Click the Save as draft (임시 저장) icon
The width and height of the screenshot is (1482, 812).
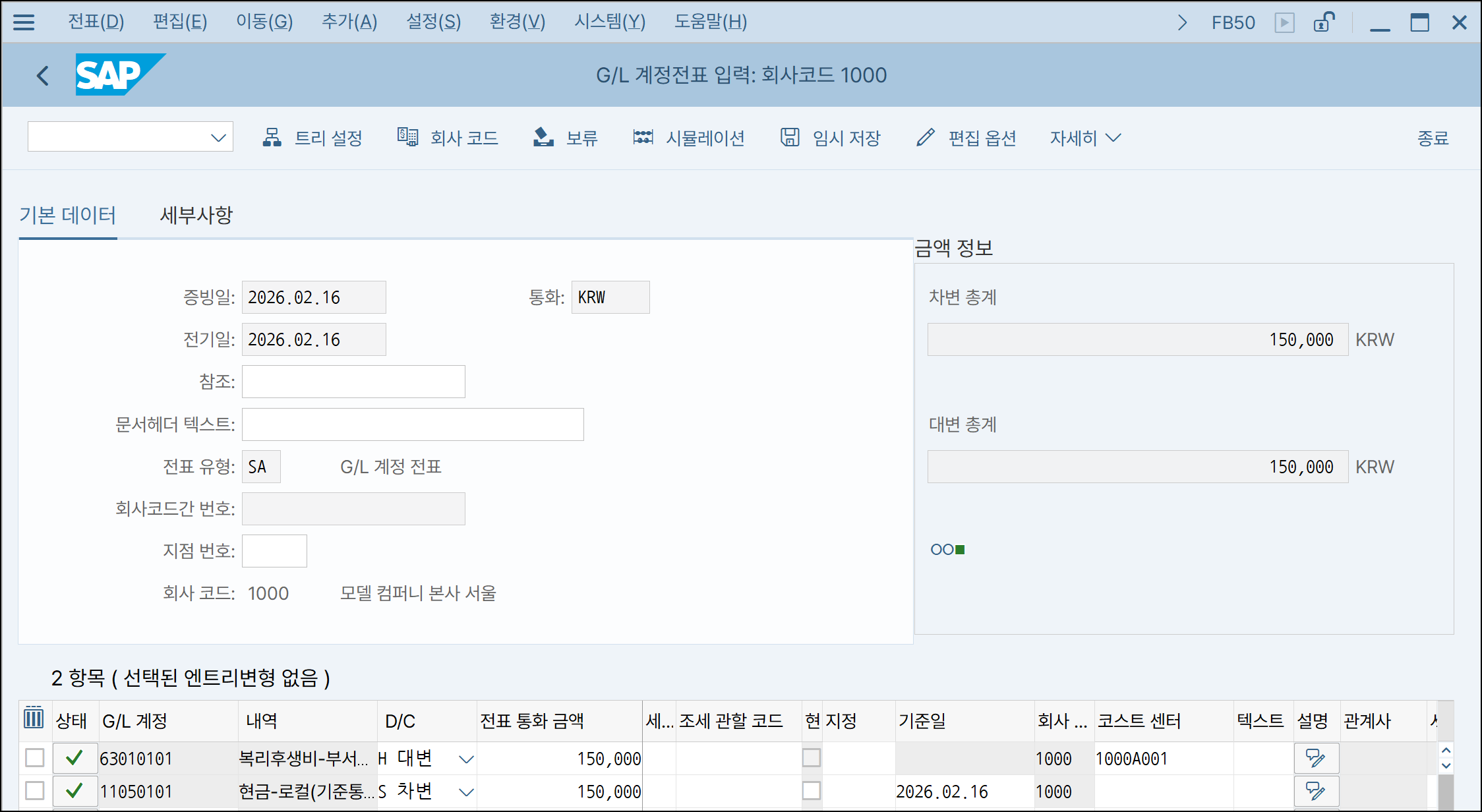790,137
